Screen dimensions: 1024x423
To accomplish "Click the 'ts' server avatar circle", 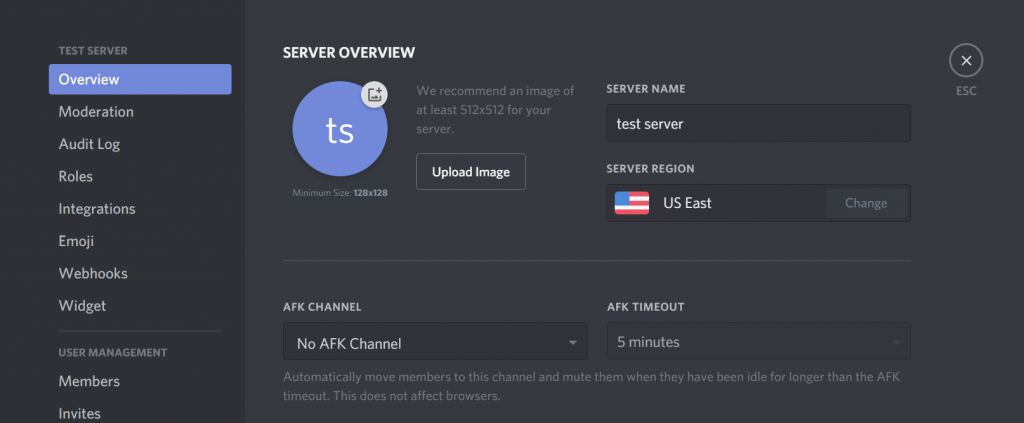I will (339, 131).
